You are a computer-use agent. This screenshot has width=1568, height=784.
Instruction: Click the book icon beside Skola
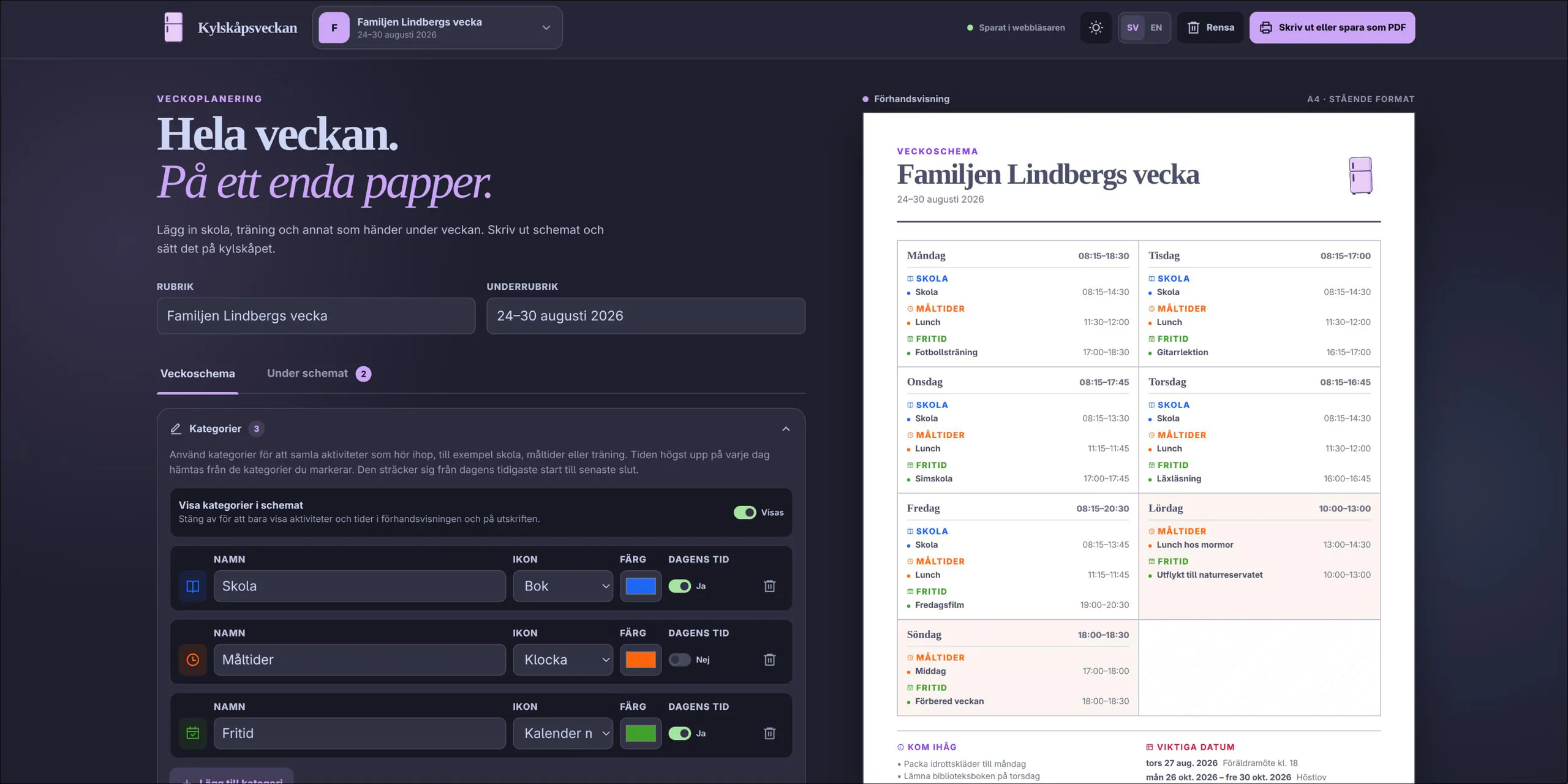coord(193,586)
